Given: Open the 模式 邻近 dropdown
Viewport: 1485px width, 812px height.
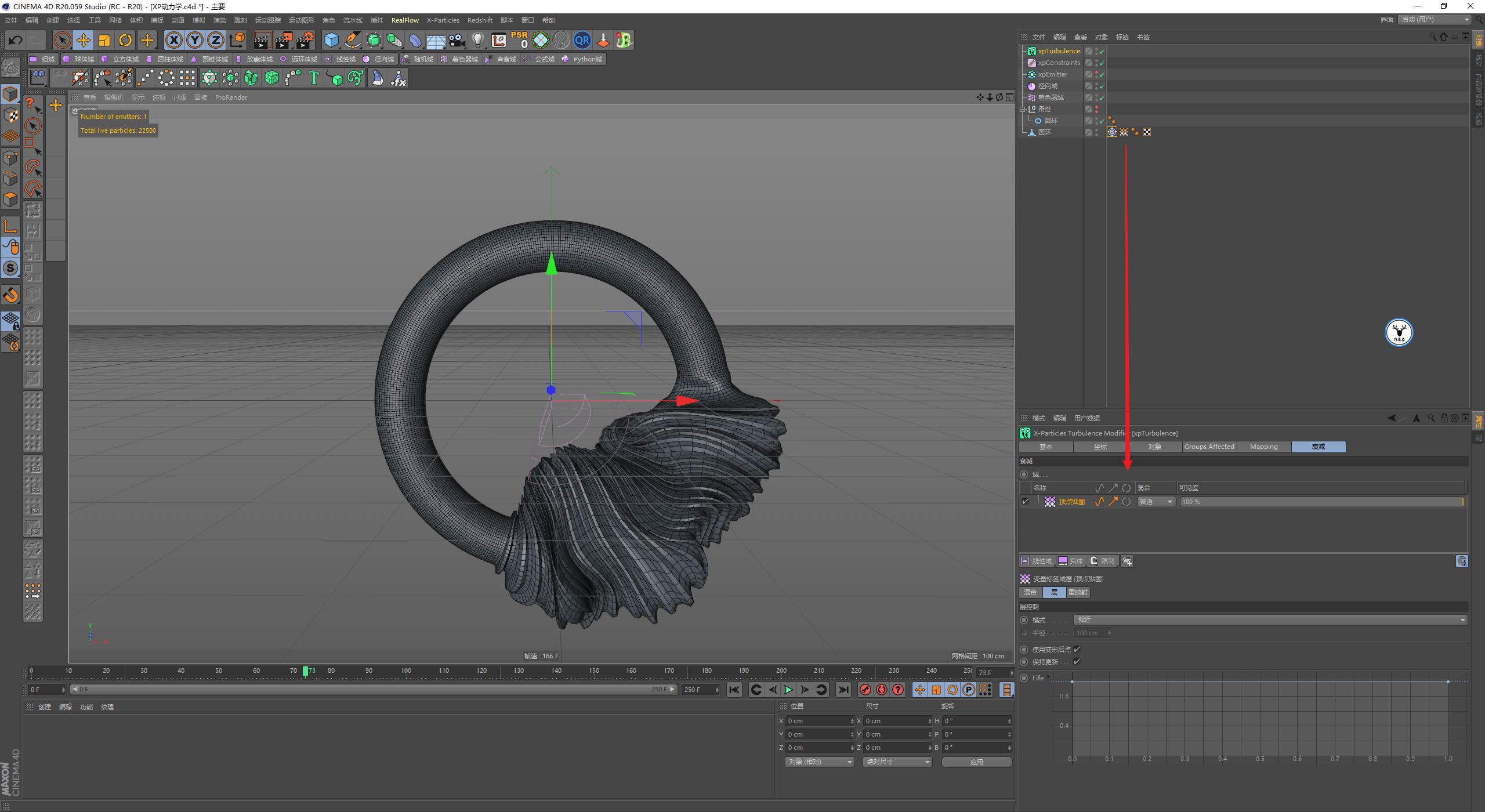Looking at the screenshot, I should point(1270,620).
